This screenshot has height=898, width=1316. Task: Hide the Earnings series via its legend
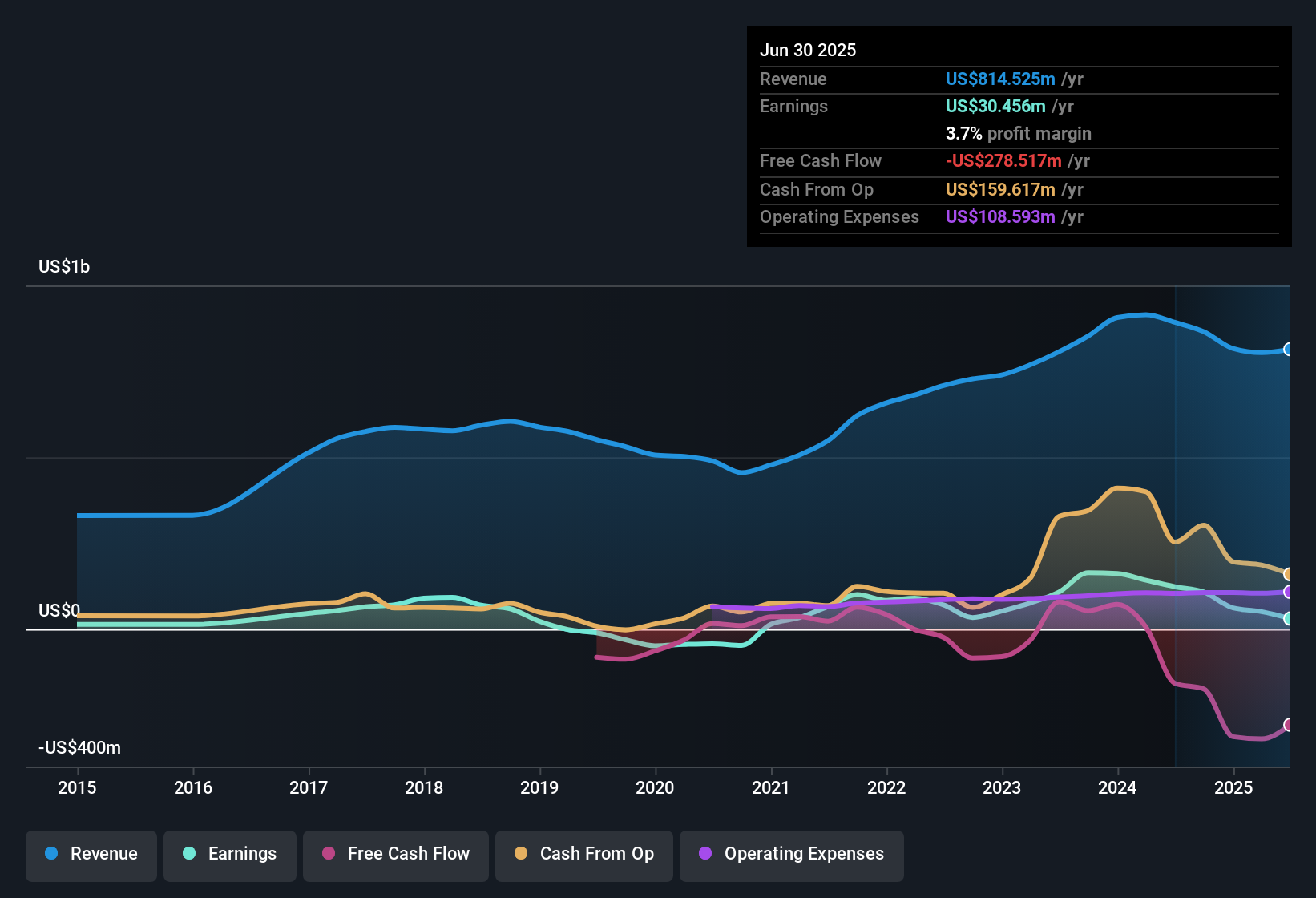tap(230, 854)
